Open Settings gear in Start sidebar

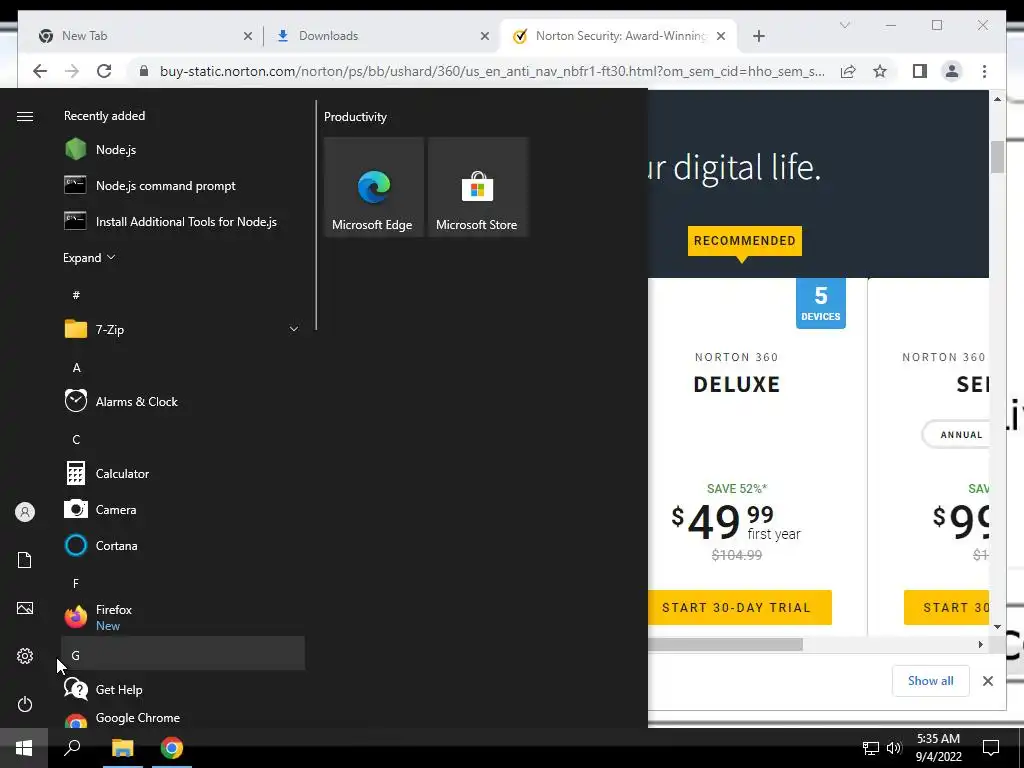(x=25, y=656)
